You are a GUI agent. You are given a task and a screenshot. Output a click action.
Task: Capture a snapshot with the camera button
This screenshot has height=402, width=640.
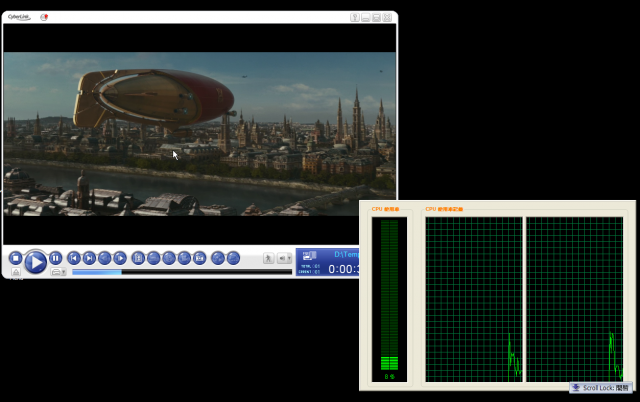199,258
